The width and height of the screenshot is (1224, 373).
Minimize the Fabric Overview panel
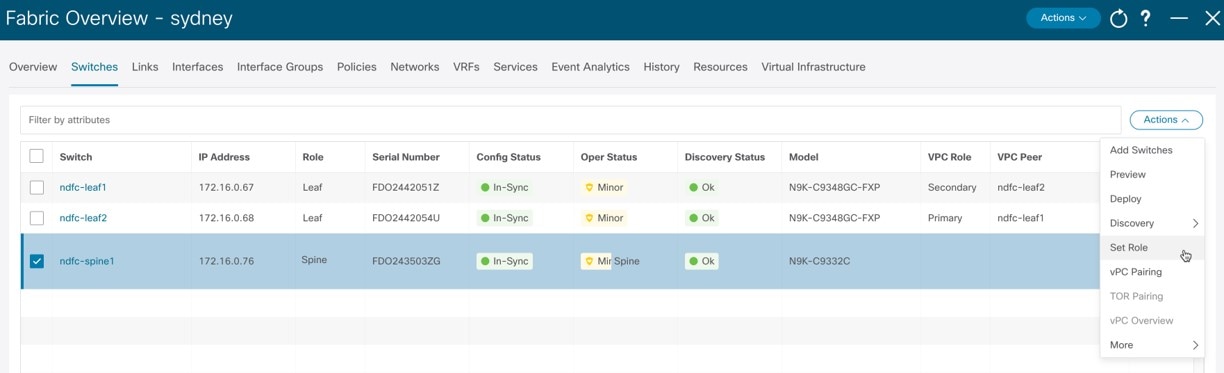tap(1179, 18)
